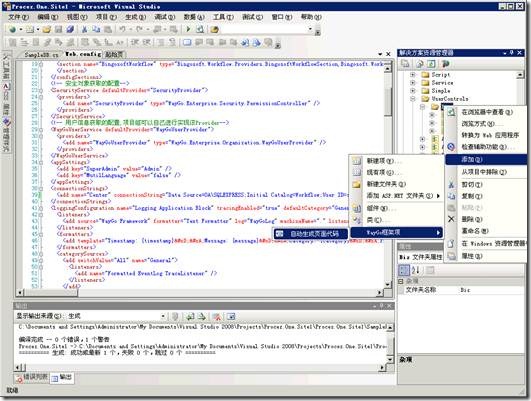Click the Copy toolbar icon
This screenshot has width=531, height=401.
(96, 30)
